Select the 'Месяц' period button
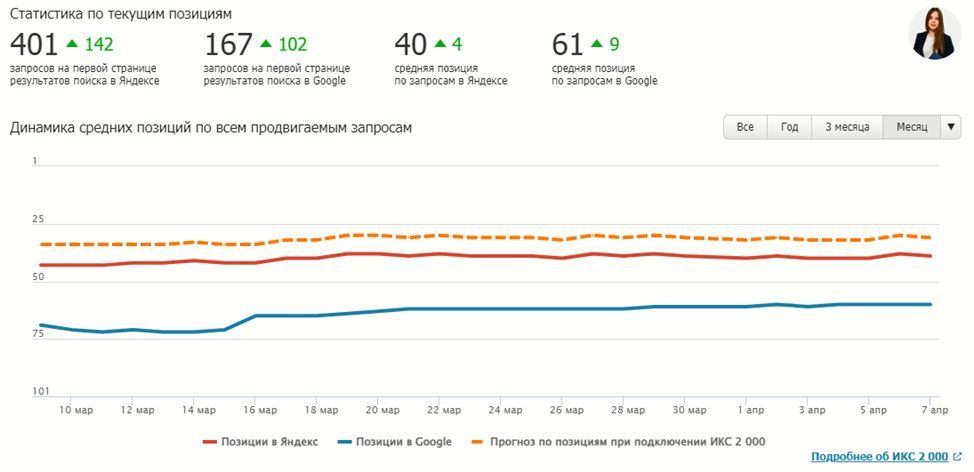Screen dimensions: 974x472 pos(911,127)
